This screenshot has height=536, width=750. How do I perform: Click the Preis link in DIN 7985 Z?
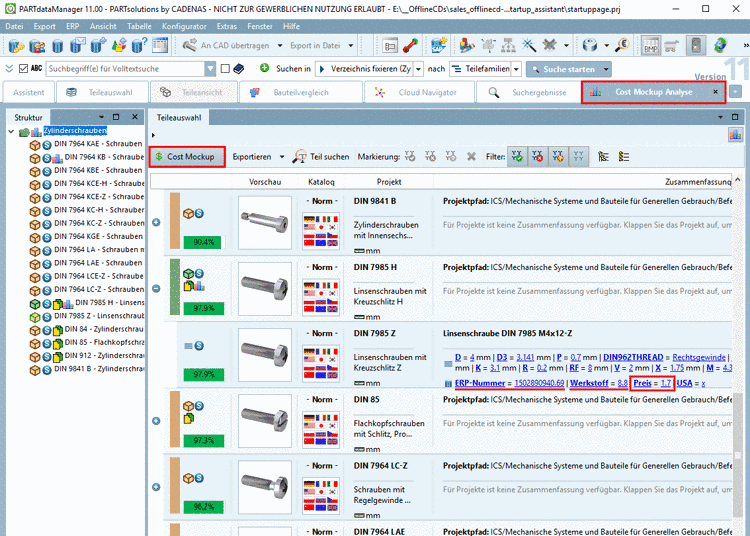point(641,383)
